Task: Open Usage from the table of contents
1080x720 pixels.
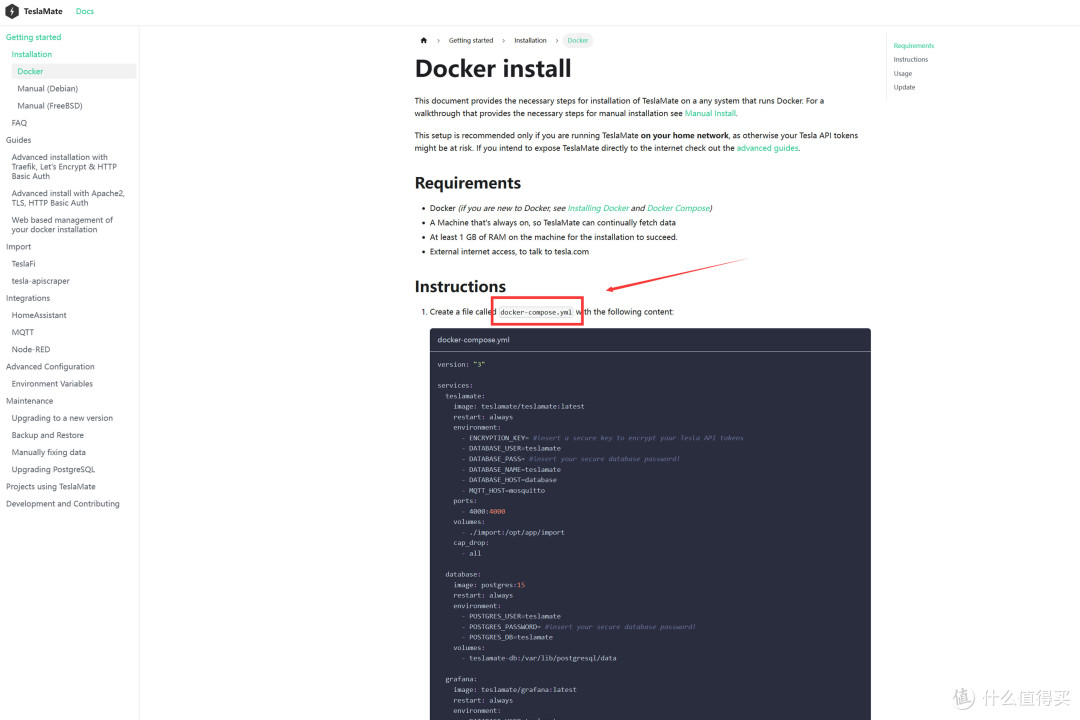Action: pos(902,73)
